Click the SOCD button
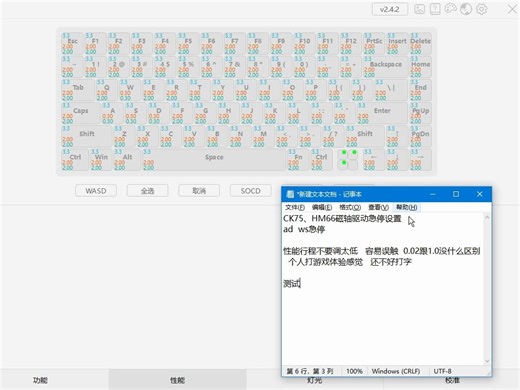The width and height of the screenshot is (520, 390). click(251, 191)
